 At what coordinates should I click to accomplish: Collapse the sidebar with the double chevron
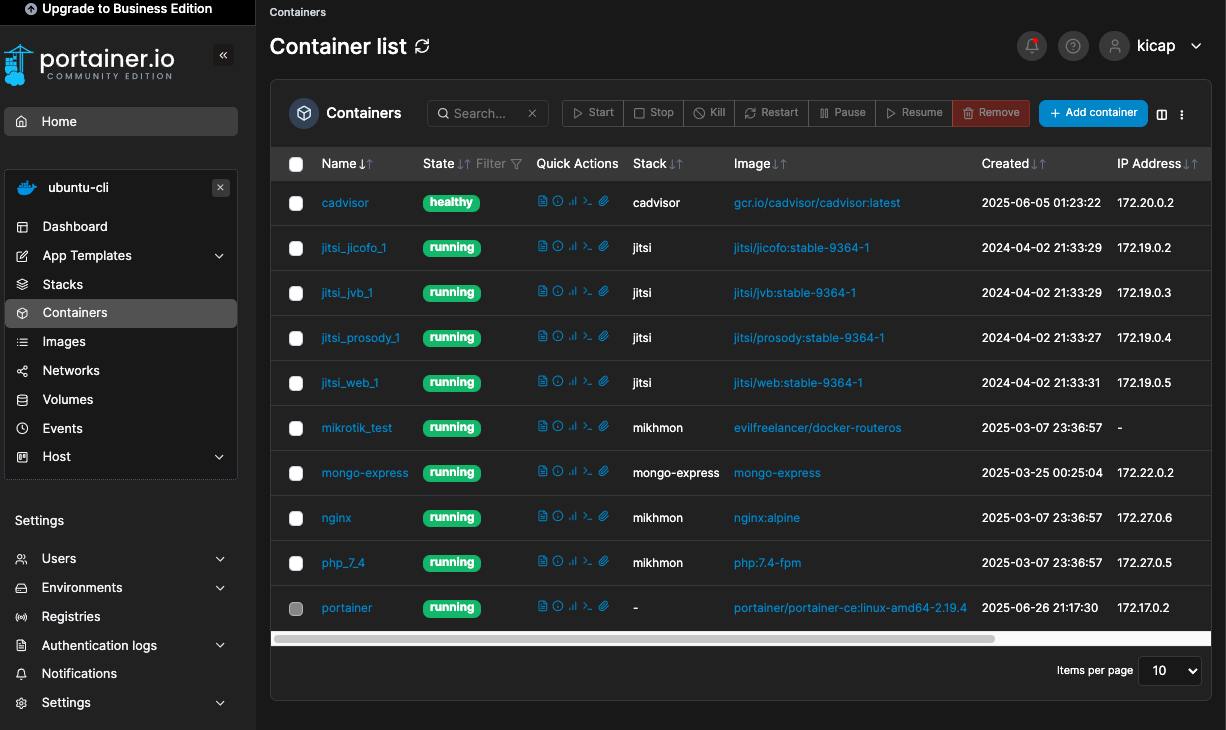coord(224,56)
